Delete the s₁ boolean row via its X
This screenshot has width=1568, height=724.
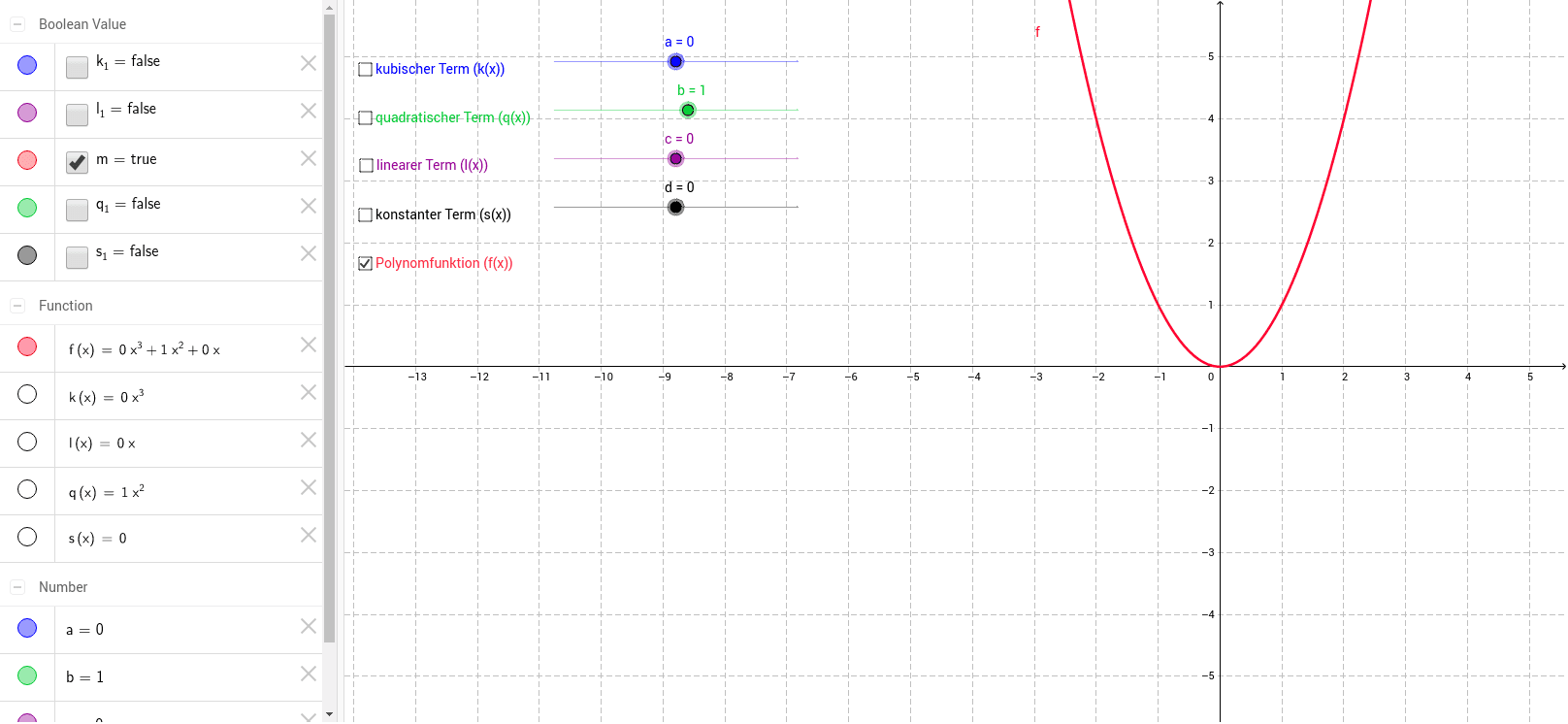click(x=309, y=253)
